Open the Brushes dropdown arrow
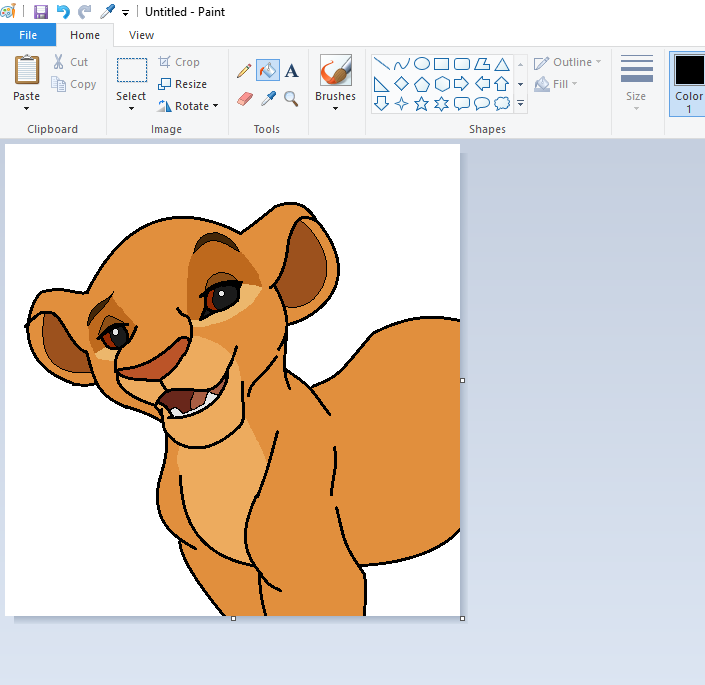Viewport: 705px width, 685px height. click(x=335, y=108)
